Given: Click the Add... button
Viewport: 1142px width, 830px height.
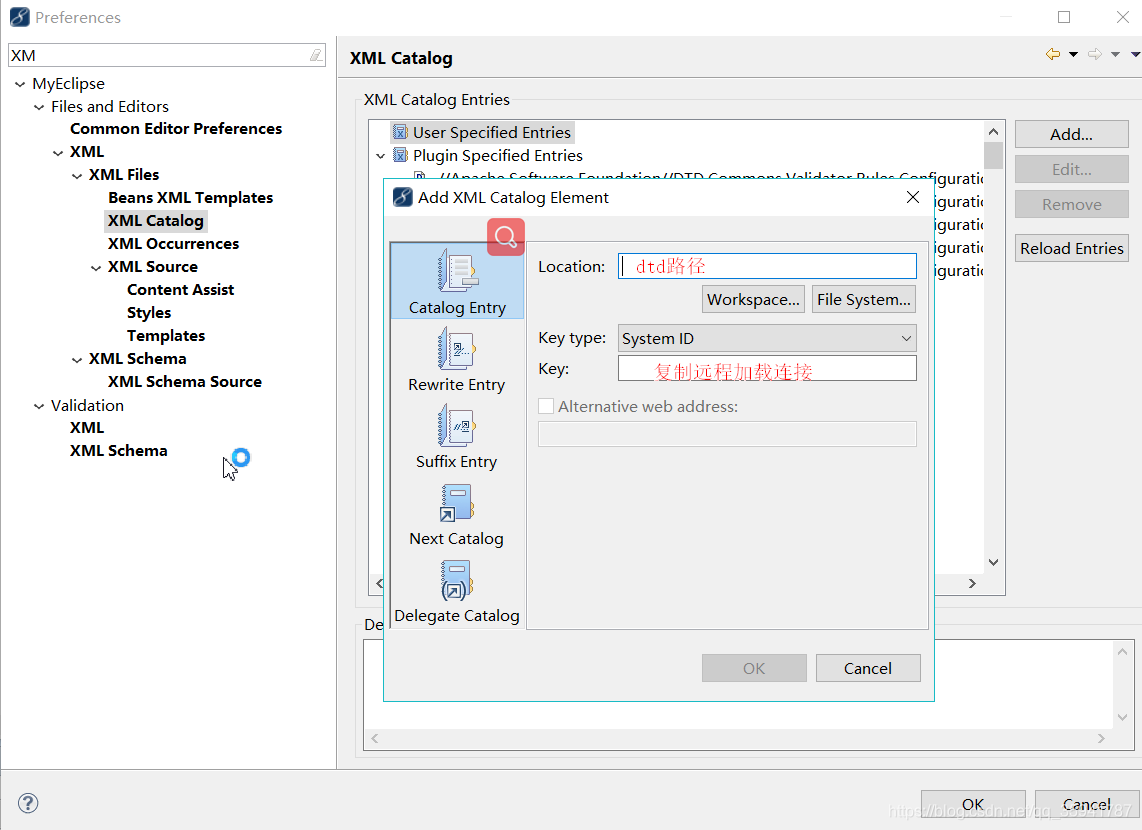Looking at the screenshot, I should (x=1071, y=135).
